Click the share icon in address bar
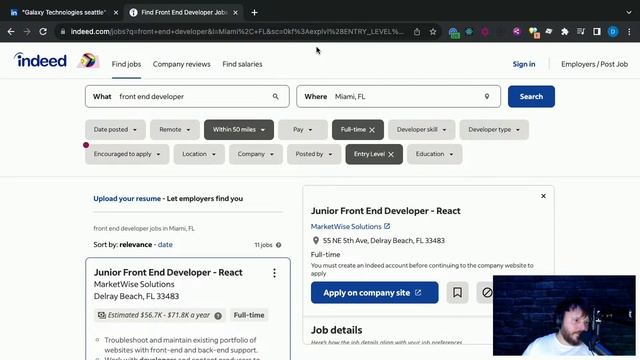 (417, 31)
